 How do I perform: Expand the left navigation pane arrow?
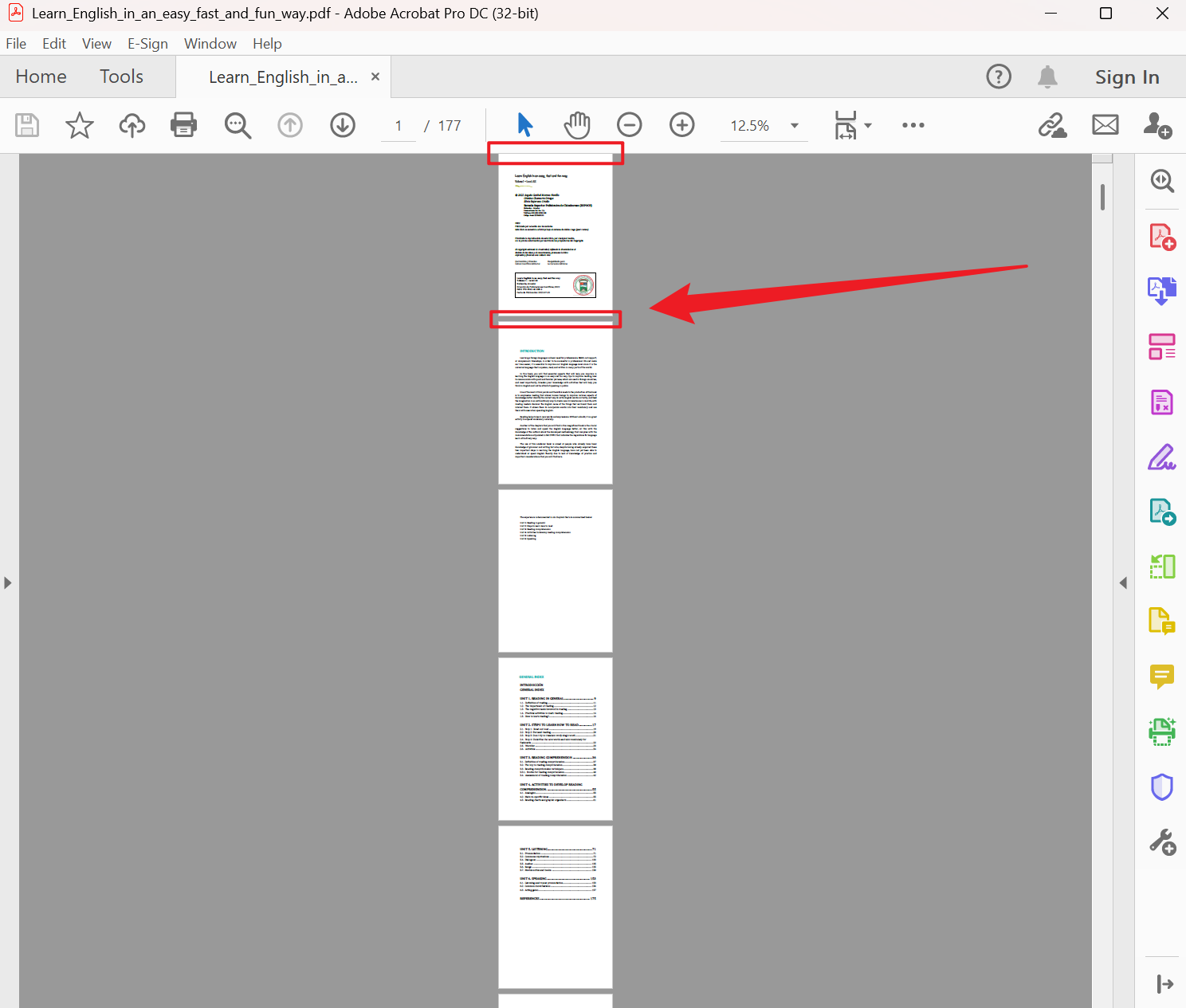point(8,582)
